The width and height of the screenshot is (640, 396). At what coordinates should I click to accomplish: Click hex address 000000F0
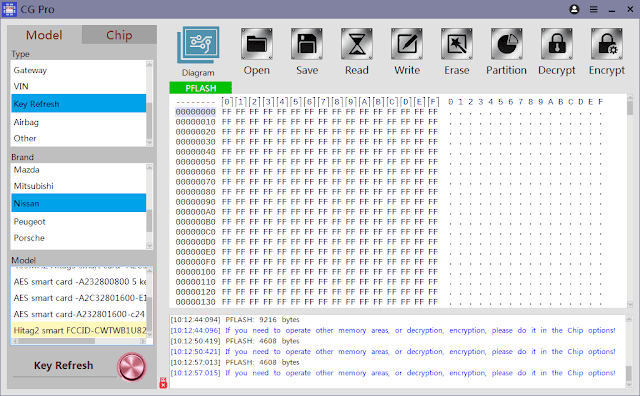point(196,262)
